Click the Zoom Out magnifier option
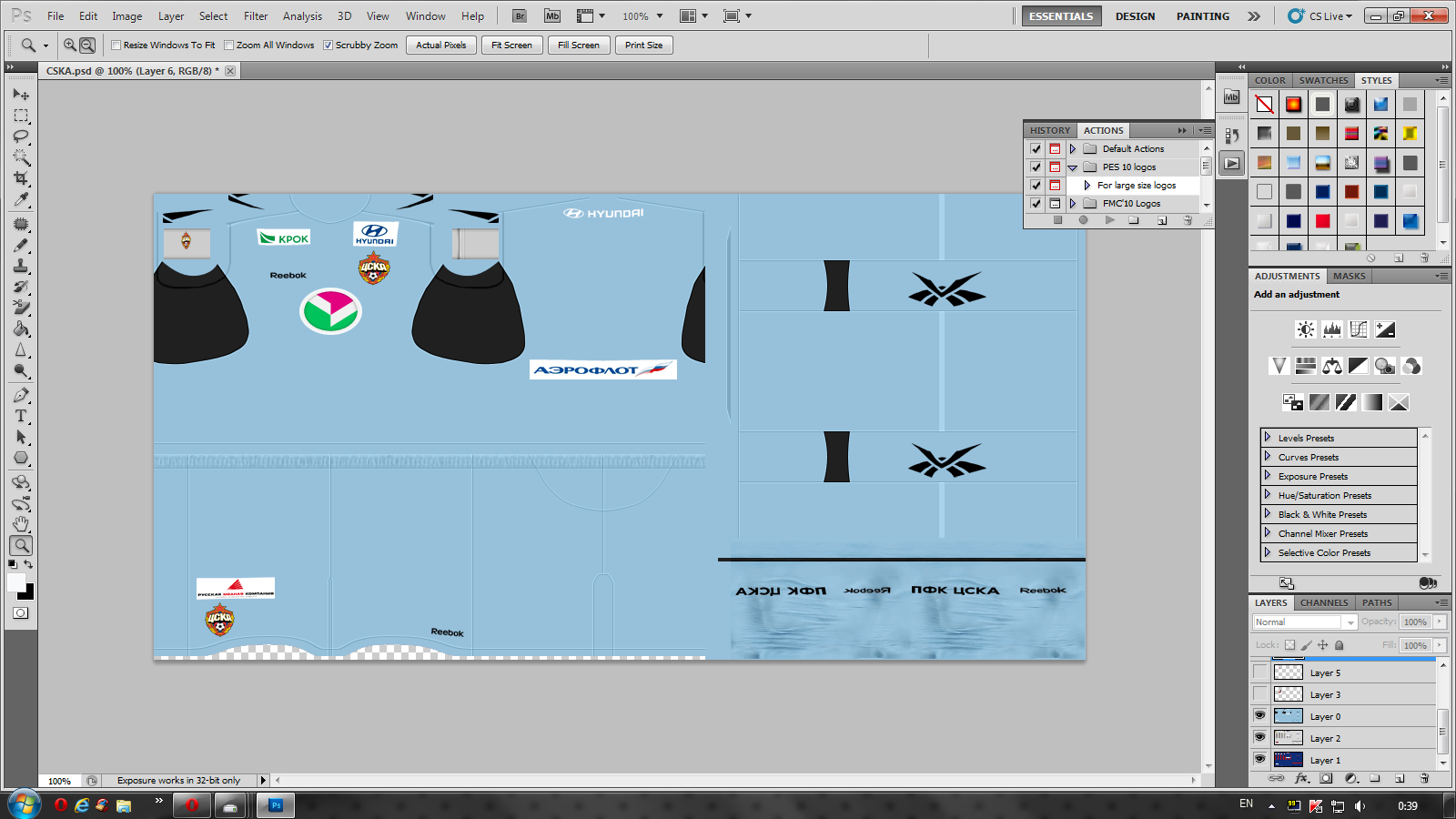The image size is (1456, 819). [87, 45]
